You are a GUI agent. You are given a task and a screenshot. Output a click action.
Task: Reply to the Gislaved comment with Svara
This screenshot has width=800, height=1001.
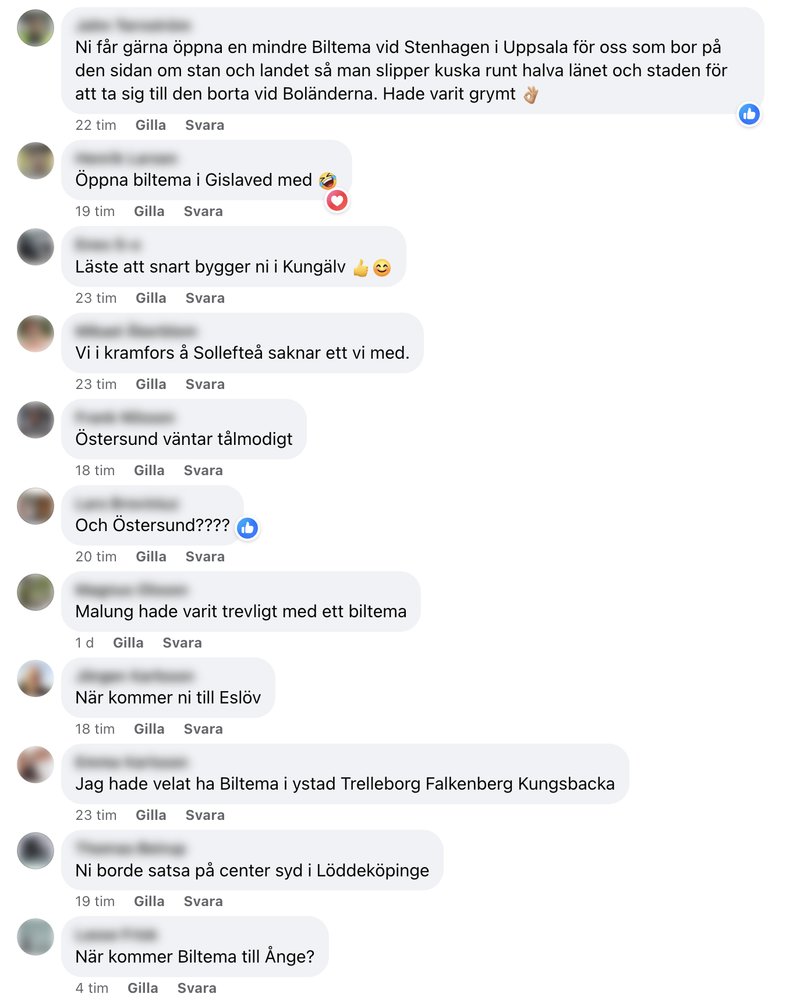tap(203, 211)
